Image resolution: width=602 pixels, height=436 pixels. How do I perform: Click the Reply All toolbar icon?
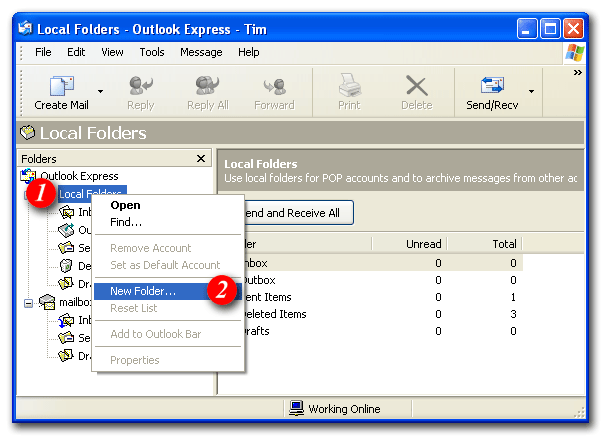click(208, 87)
